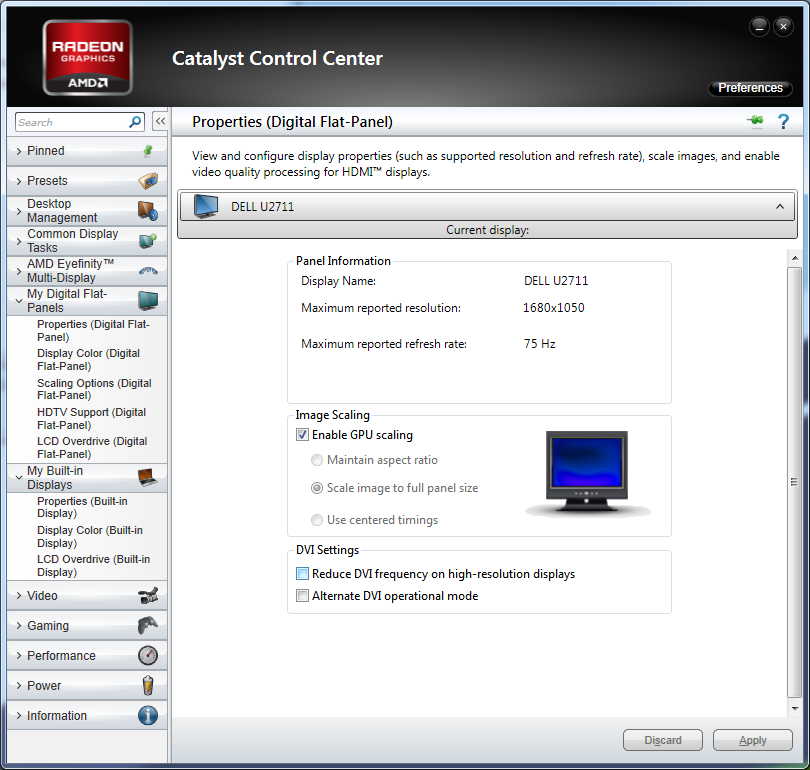The width and height of the screenshot is (810, 770).
Task: Click the Gaming controller icon
Action: click(148, 625)
